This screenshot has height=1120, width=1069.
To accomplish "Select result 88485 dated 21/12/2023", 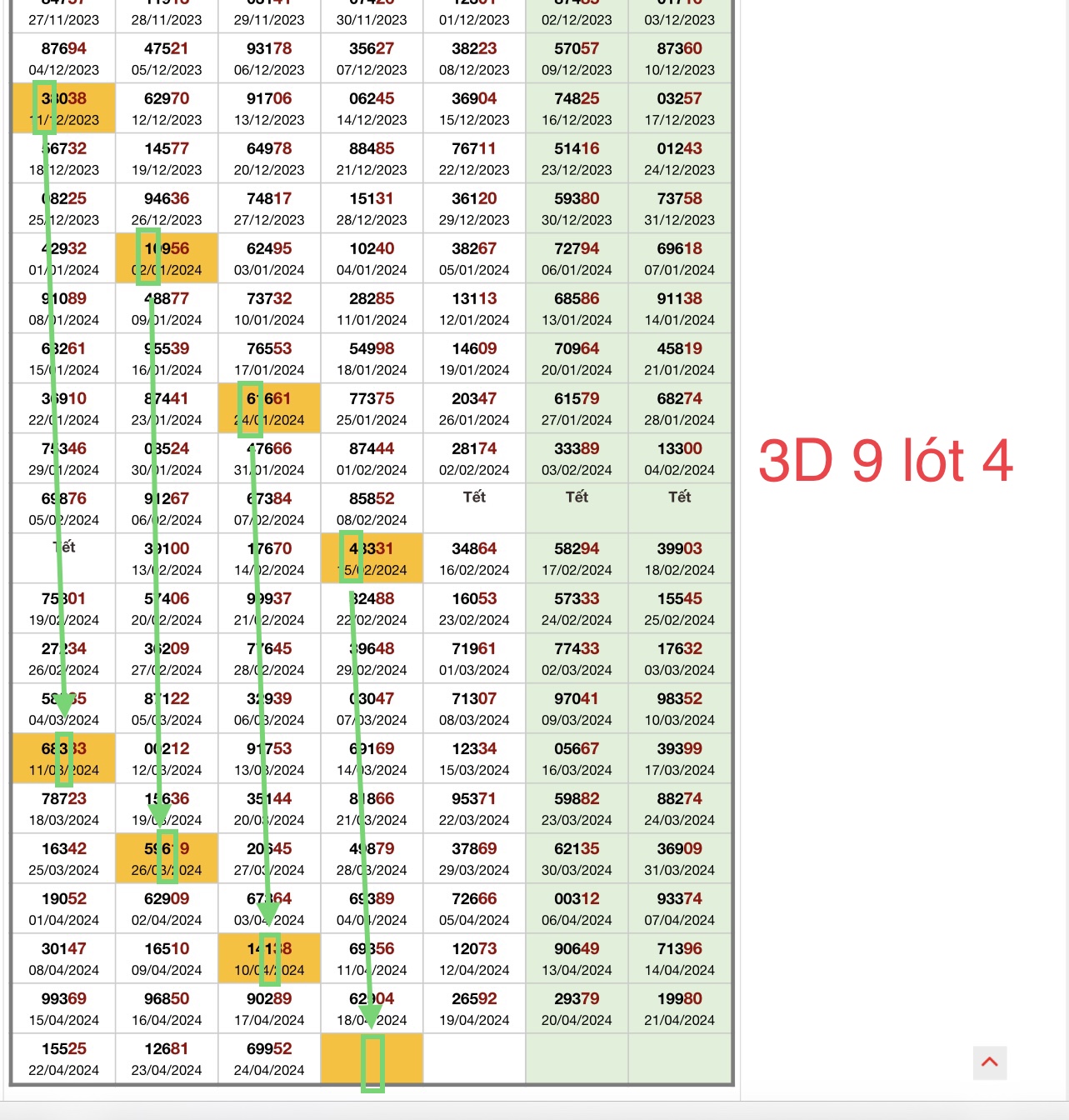I will 372,158.
